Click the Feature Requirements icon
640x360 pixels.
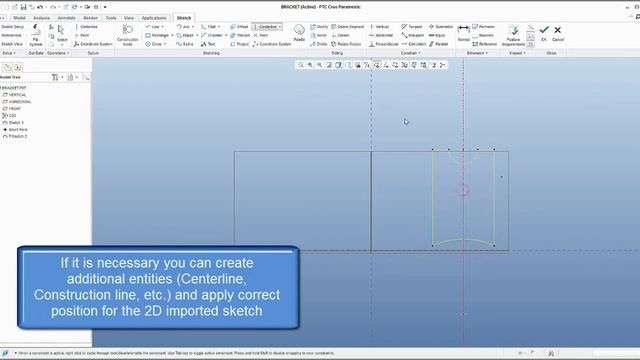pos(513,35)
